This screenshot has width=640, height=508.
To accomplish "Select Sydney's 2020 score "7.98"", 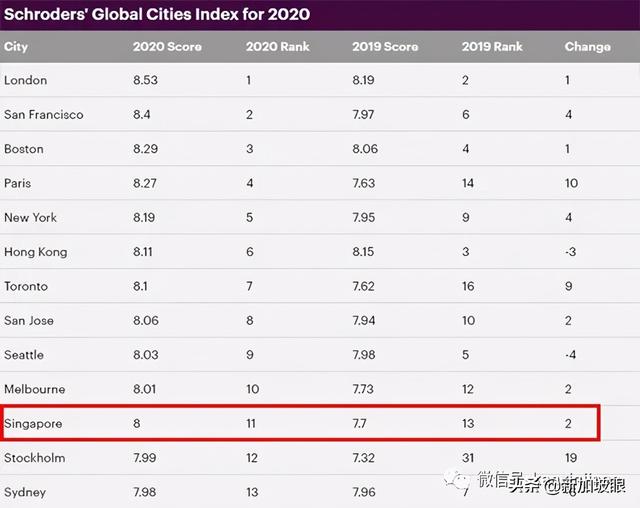I will [144, 492].
